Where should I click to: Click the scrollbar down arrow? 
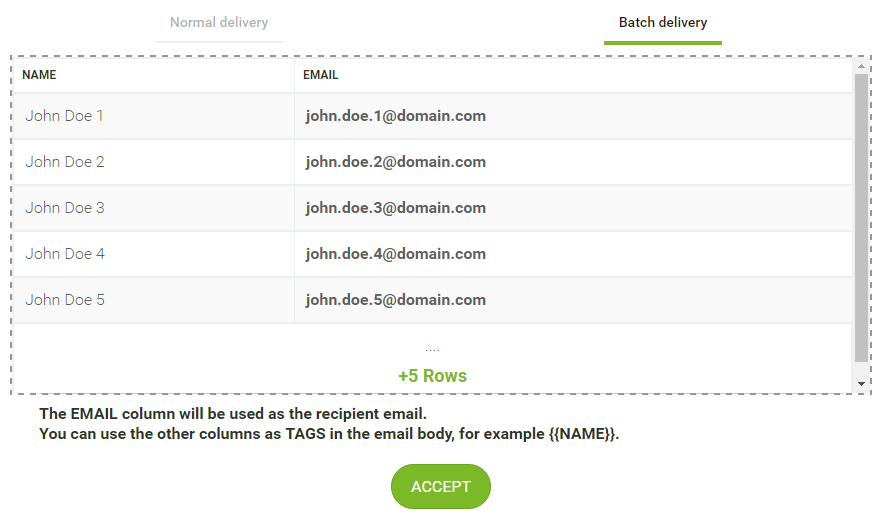point(861,384)
